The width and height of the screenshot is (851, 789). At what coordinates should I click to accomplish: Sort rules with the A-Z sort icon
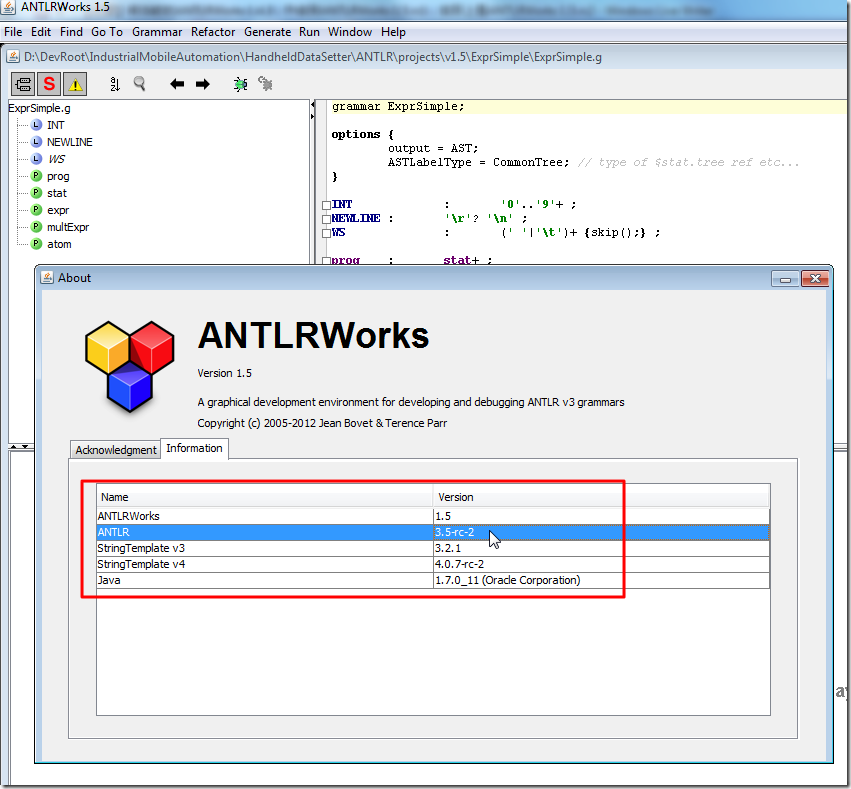point(115,84)
